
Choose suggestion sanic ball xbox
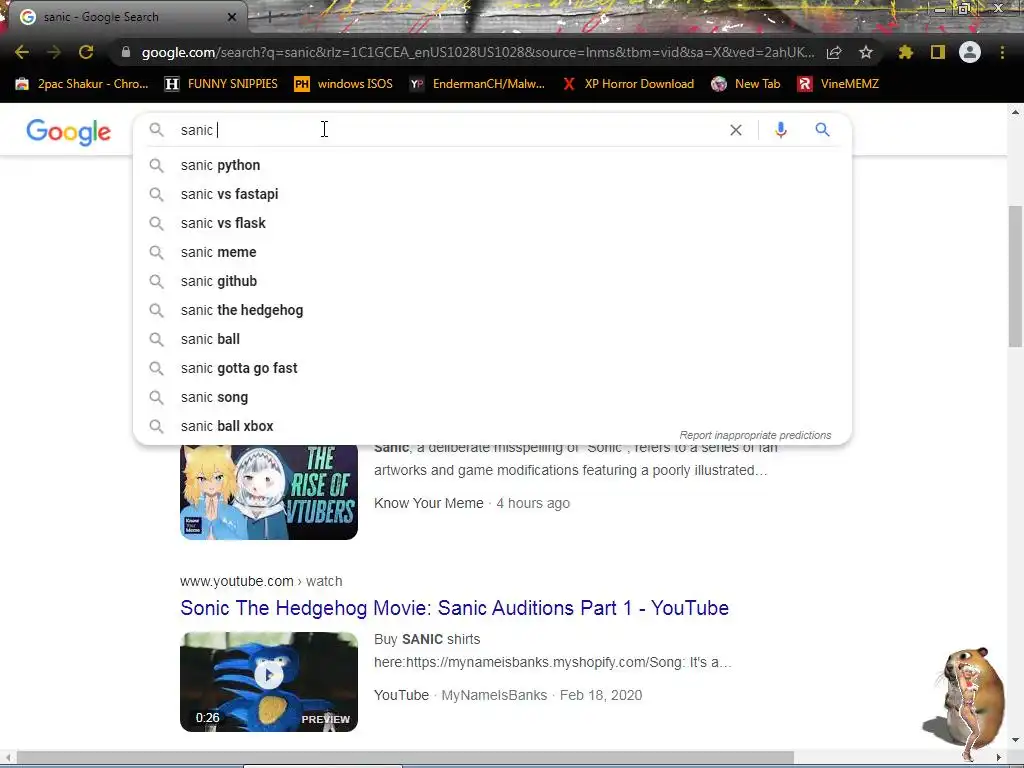point(492,426)
